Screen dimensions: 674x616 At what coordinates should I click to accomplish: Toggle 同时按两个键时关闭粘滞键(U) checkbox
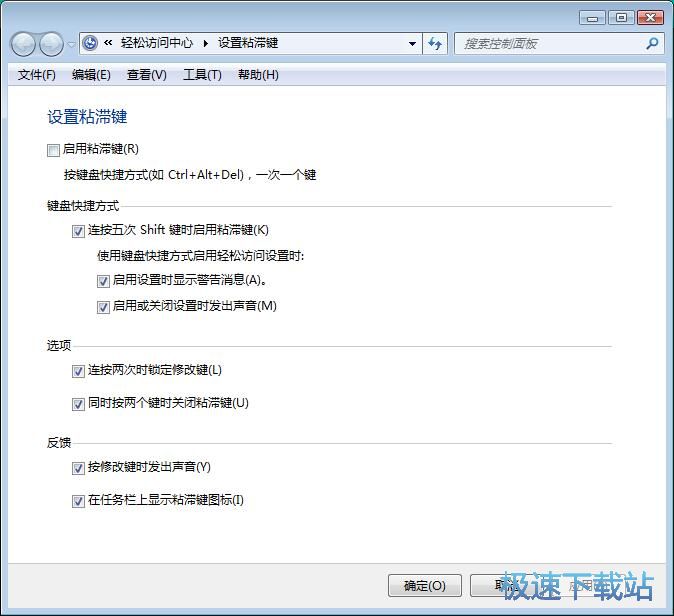click(78, 404)
